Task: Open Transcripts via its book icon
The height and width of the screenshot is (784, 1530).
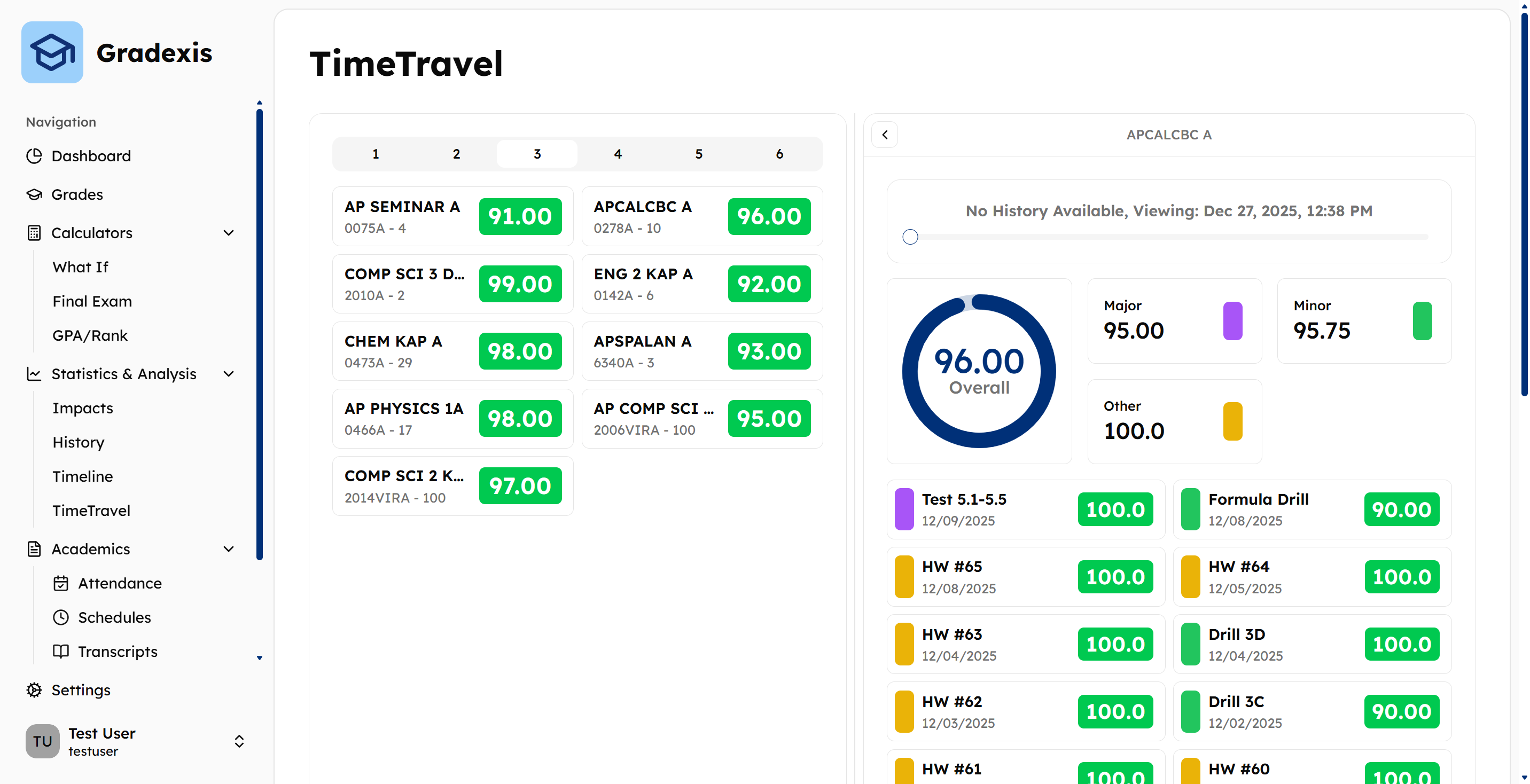Action: click(60, 651)
